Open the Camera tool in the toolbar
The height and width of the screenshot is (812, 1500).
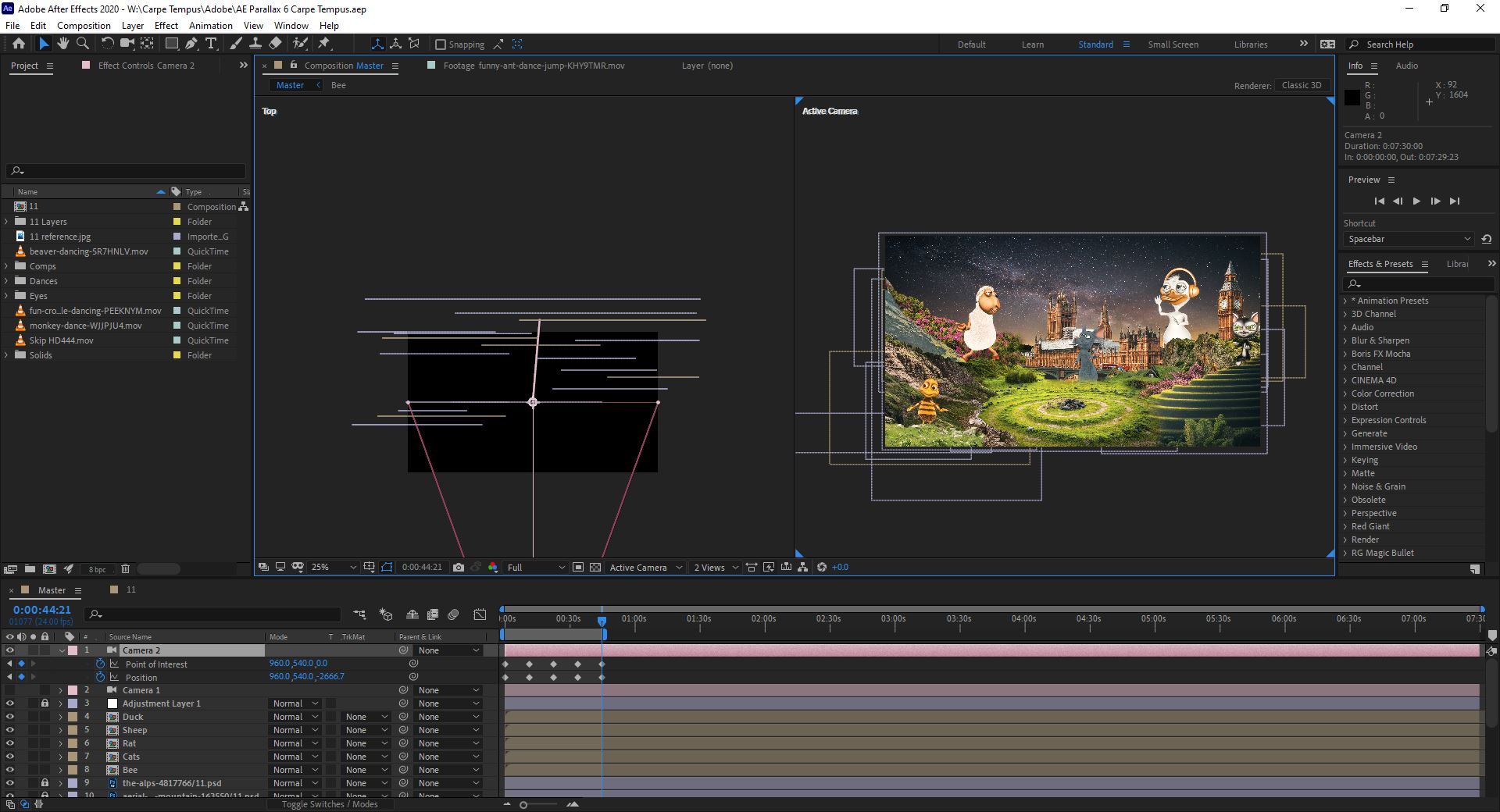pos(127,45)
